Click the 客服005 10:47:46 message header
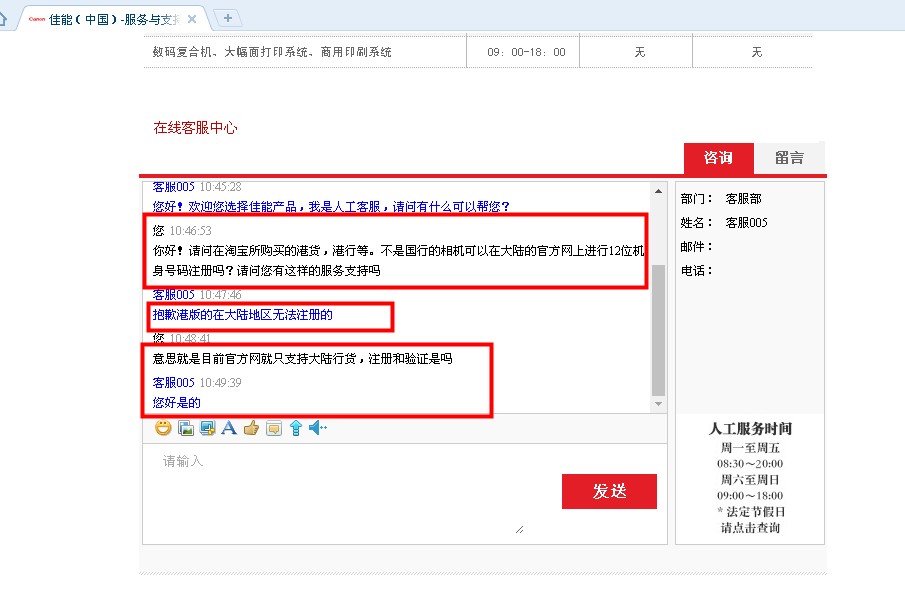905x592 pixels. pos(197,295)
